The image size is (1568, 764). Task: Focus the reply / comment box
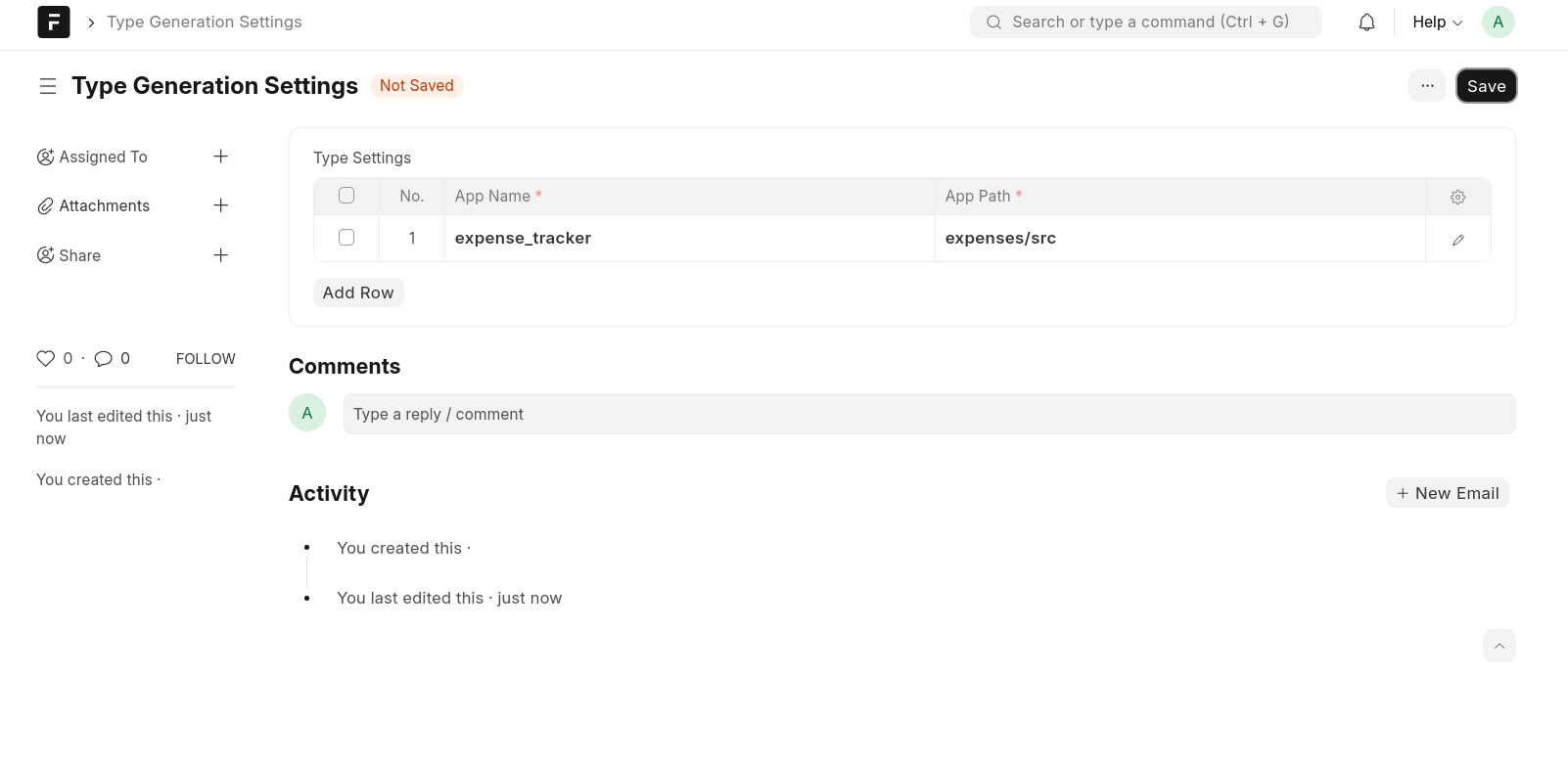point(929,414)
